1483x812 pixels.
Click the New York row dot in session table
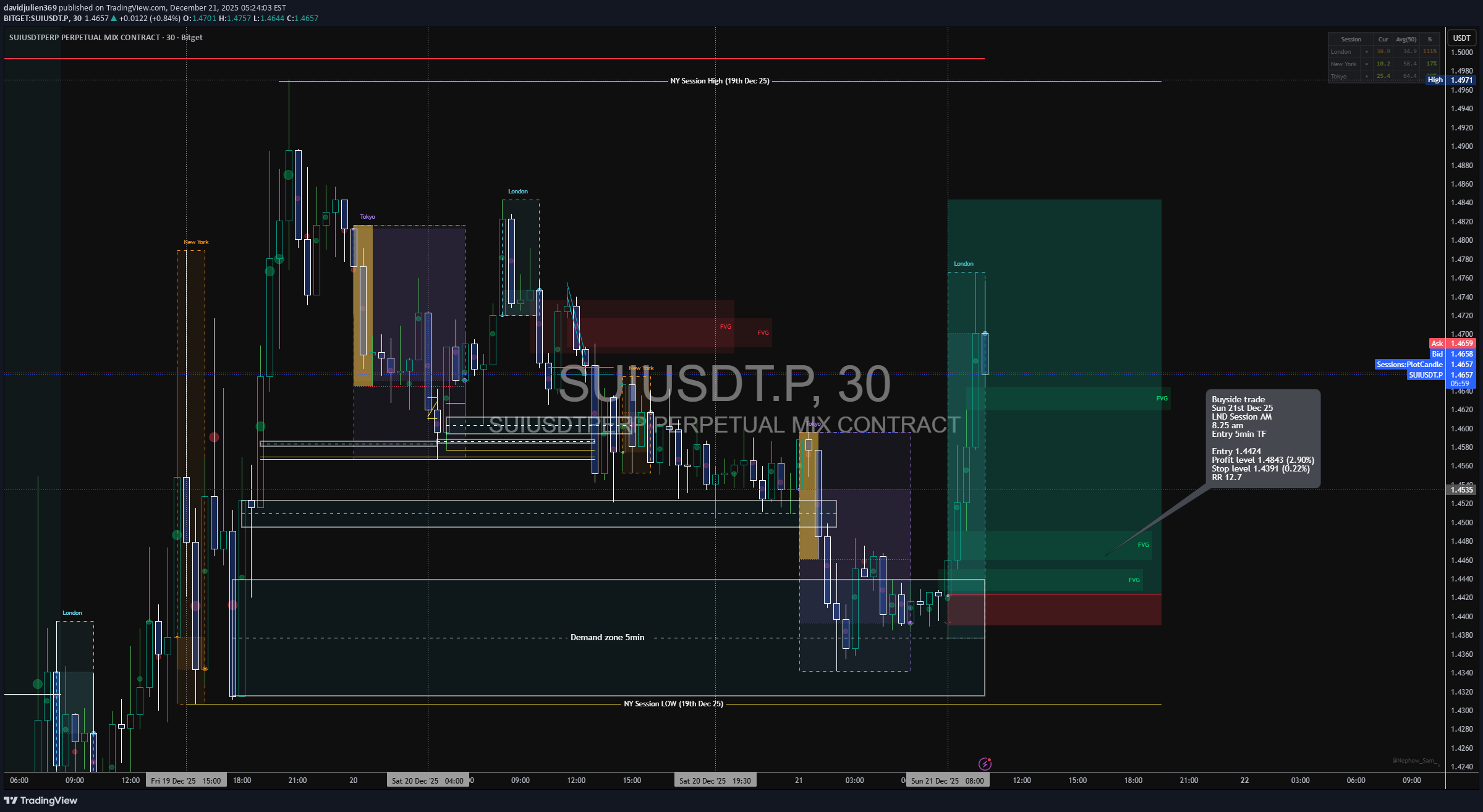pos(1367,64)
